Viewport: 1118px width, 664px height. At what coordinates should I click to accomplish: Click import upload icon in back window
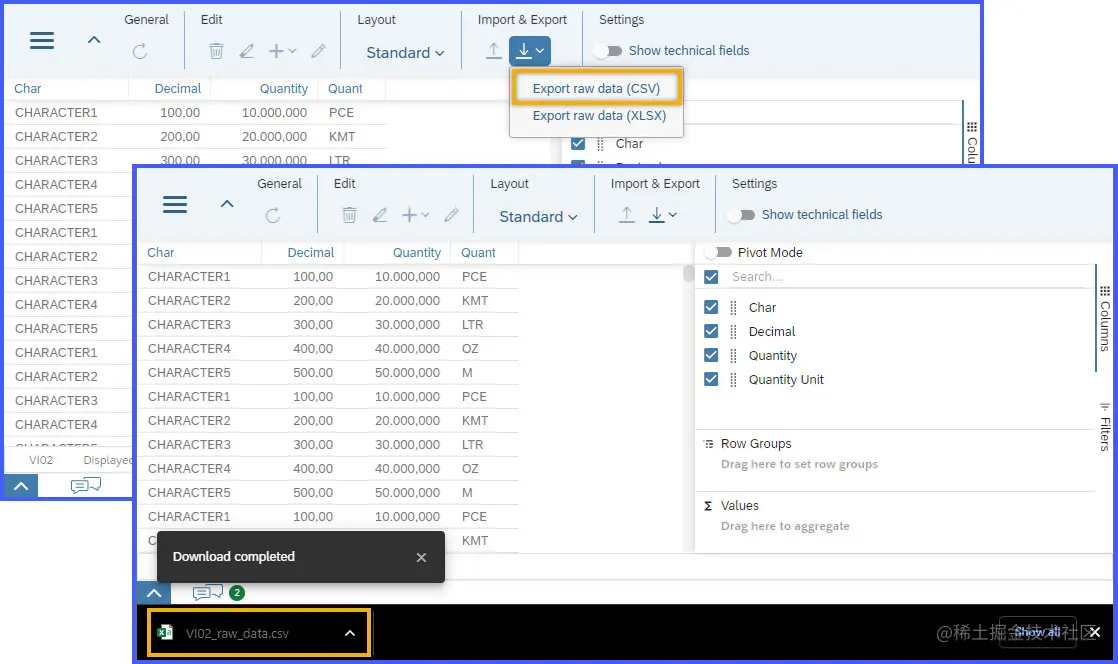[493, 51]
